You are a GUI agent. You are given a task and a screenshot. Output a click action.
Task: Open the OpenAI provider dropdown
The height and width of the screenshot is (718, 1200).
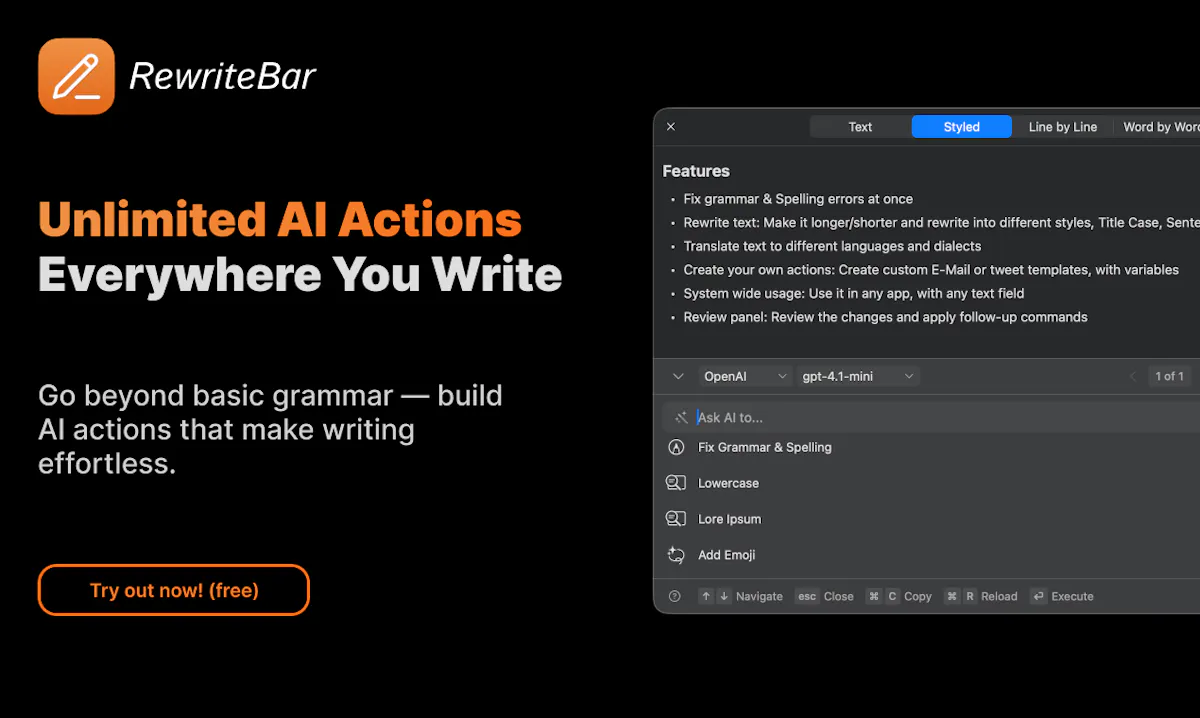744,377
